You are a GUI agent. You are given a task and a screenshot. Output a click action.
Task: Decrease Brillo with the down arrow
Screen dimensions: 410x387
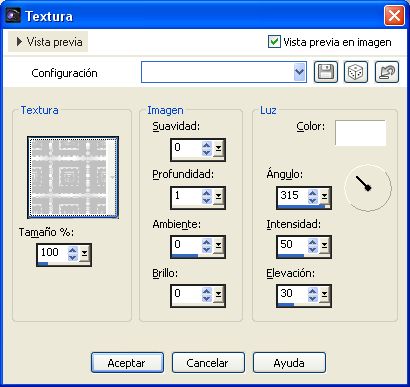207,298
